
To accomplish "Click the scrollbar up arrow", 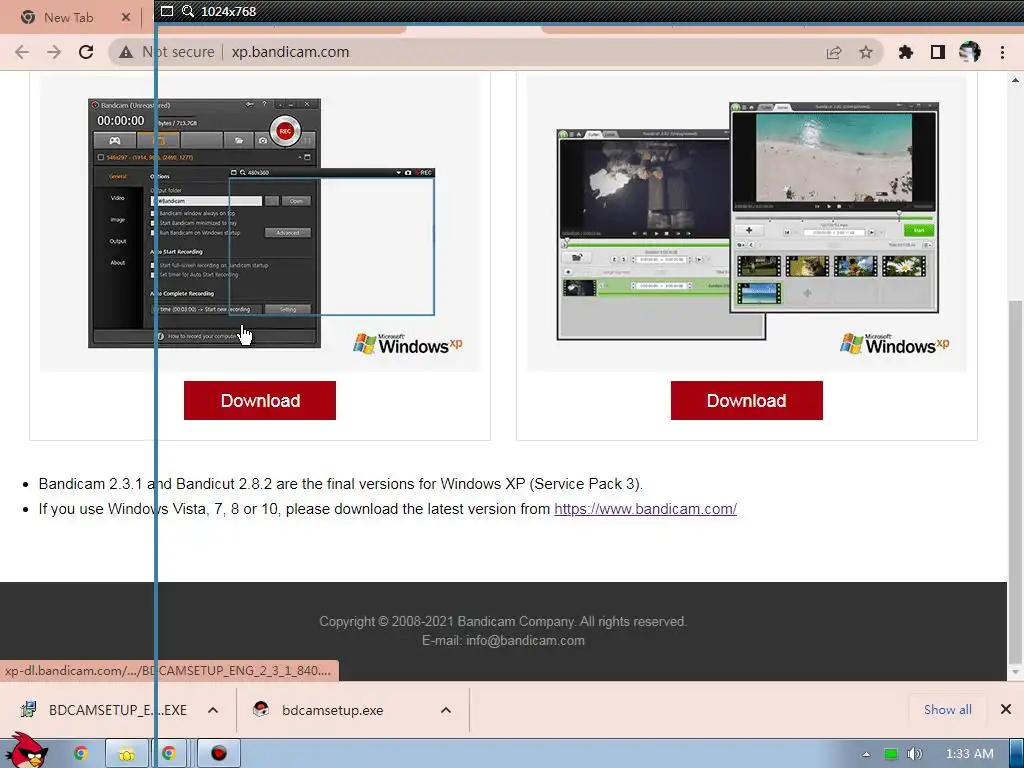I will coord(1015,80).
